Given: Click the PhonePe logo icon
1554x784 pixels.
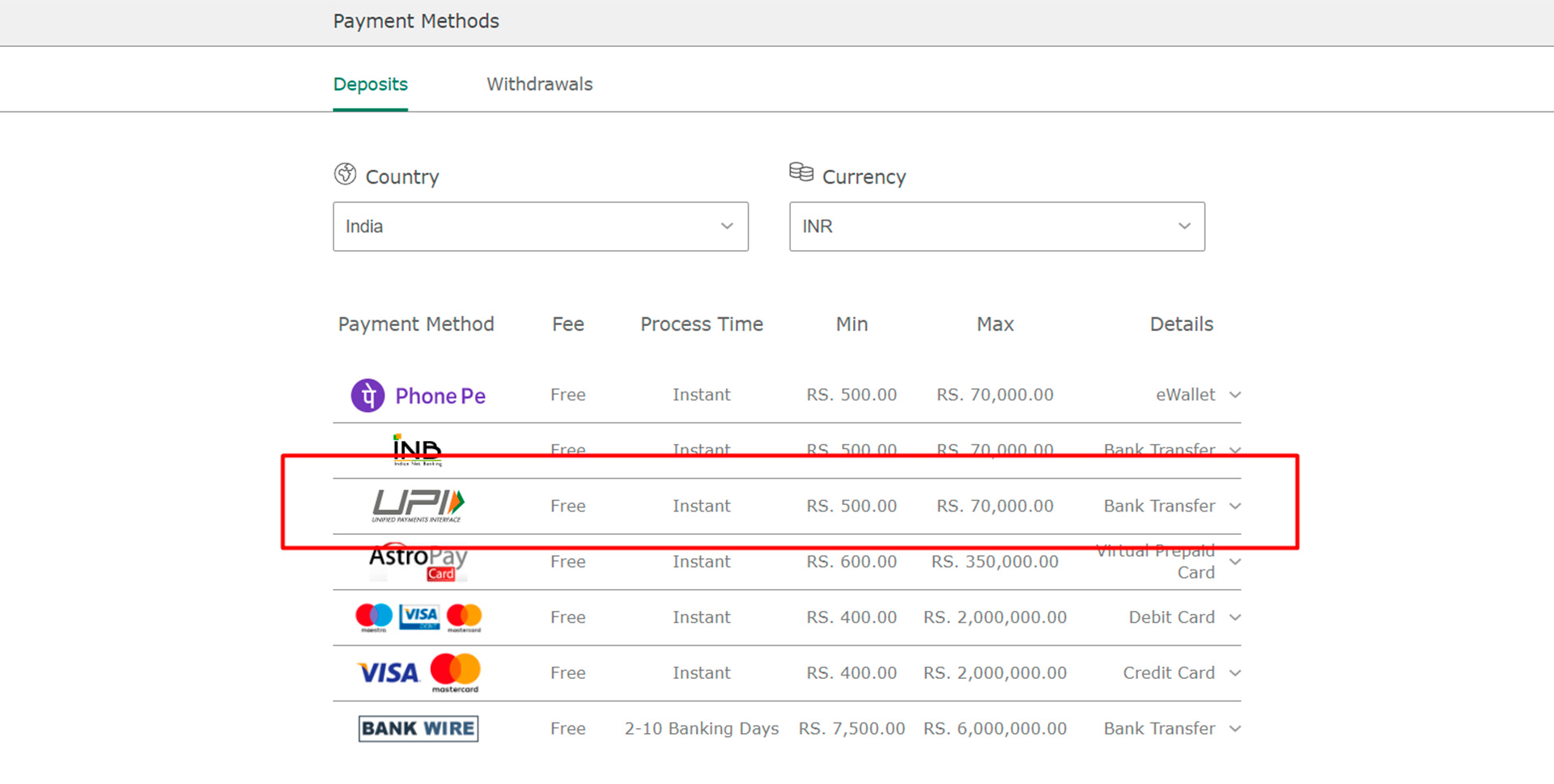Looking at the screenshot, I should click(x=367, y=395).
